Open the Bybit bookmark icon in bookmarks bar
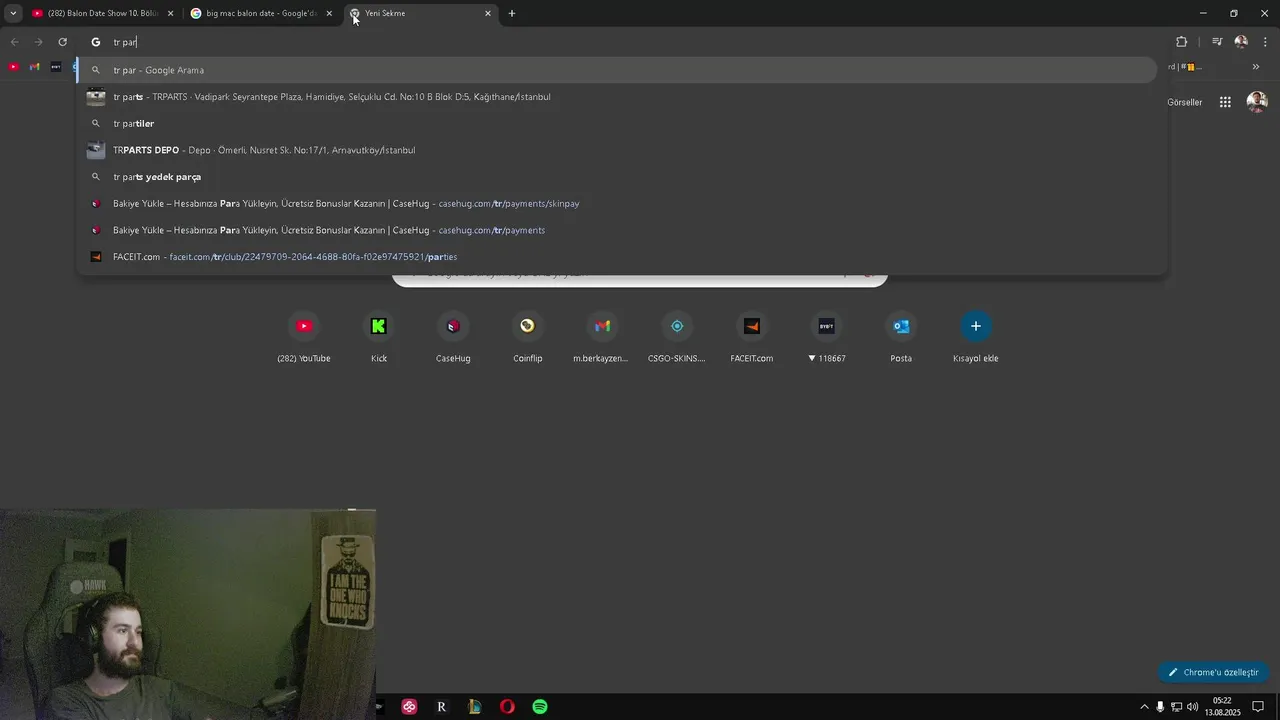The height and width of the screenshot is (720, 1280). pos(56,67)
